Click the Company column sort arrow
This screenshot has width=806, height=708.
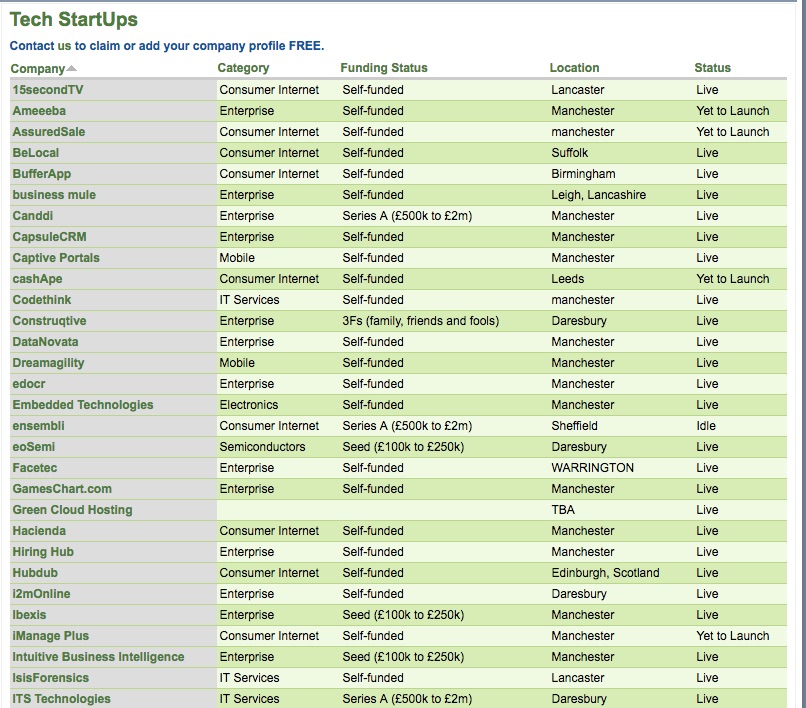pyautogui.click(x=71, y=69)
